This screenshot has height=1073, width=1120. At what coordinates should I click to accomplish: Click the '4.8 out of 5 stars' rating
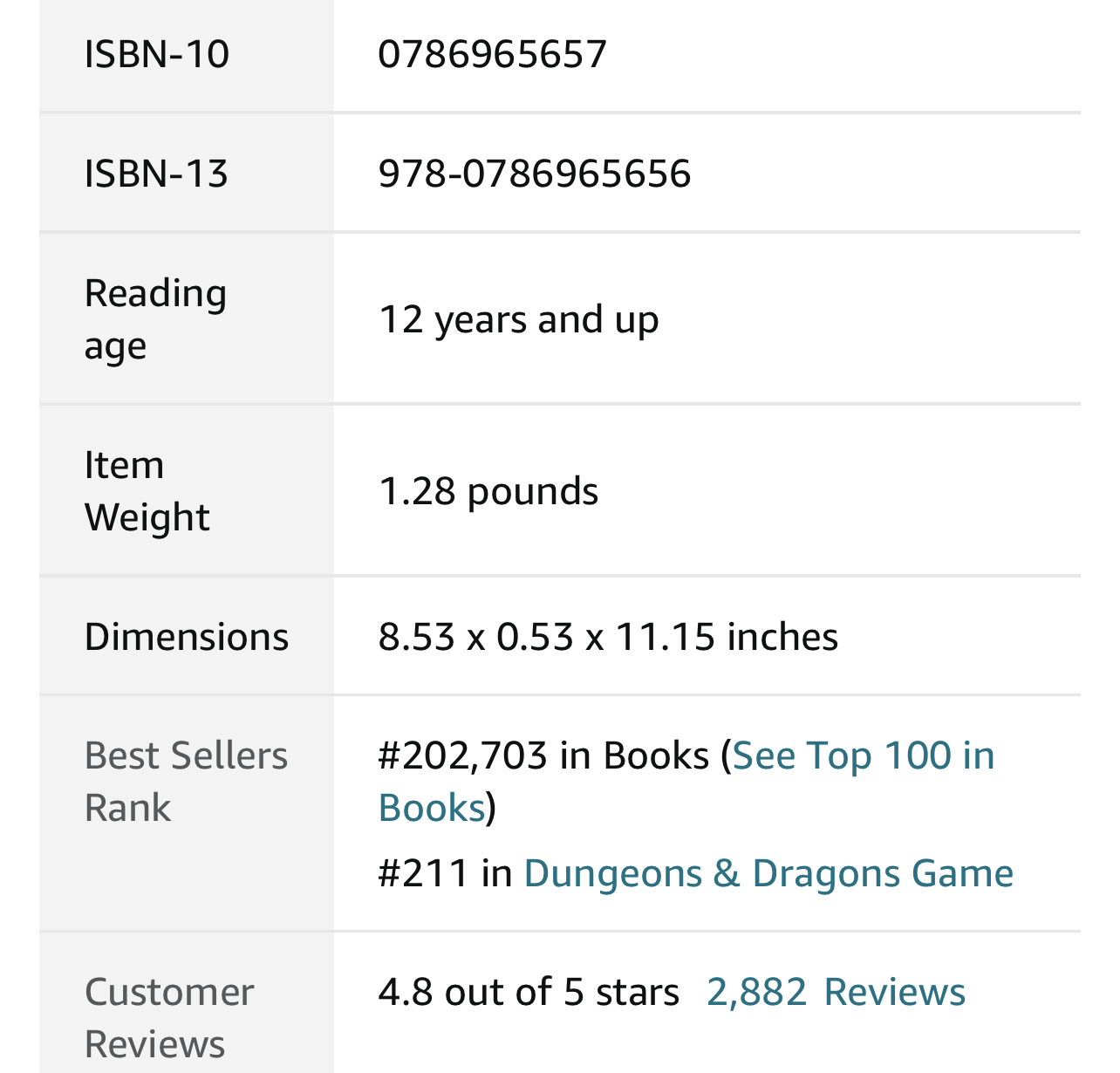point(529,992)
